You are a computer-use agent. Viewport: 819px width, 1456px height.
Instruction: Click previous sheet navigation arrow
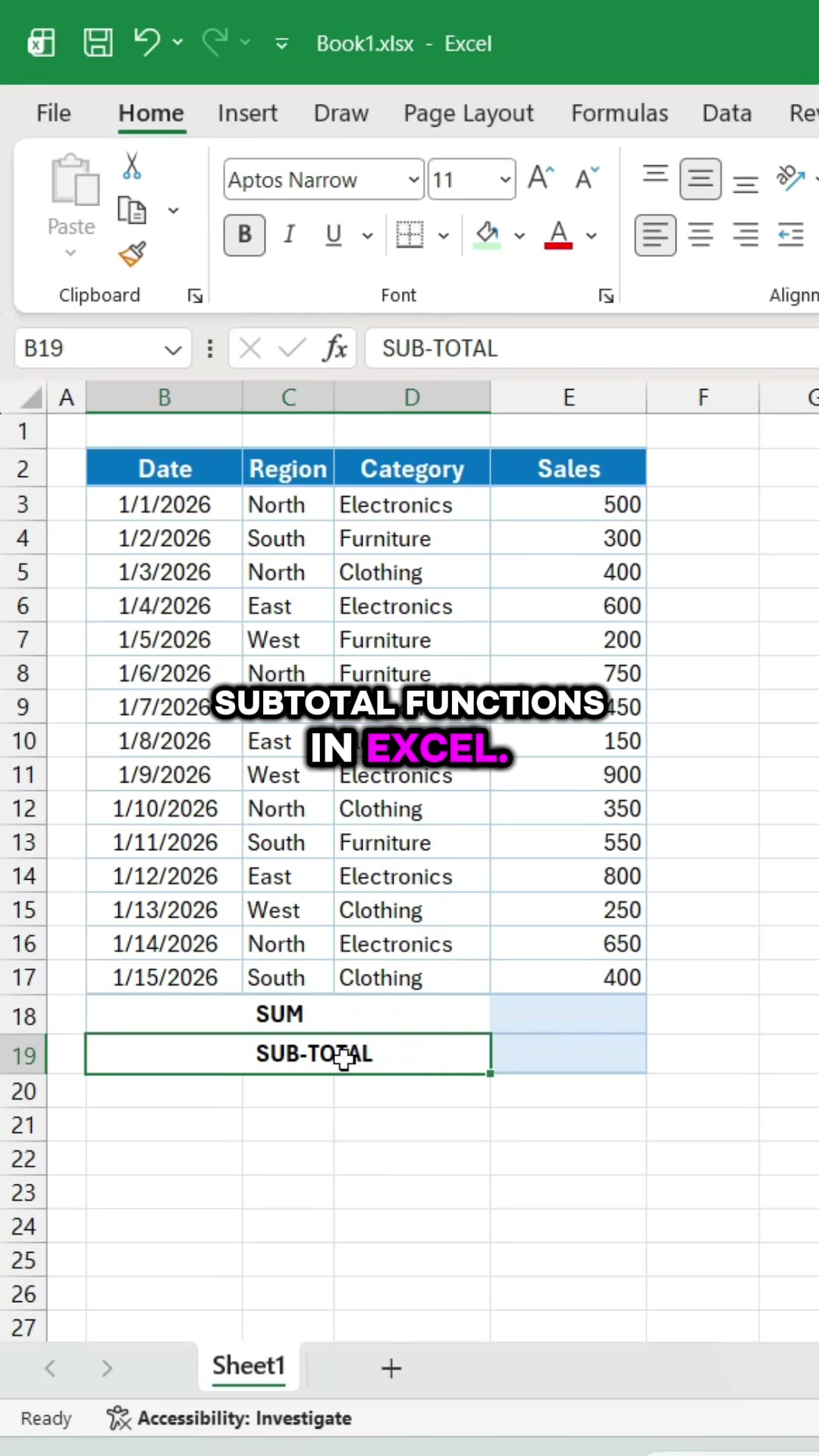point(50,1368)
